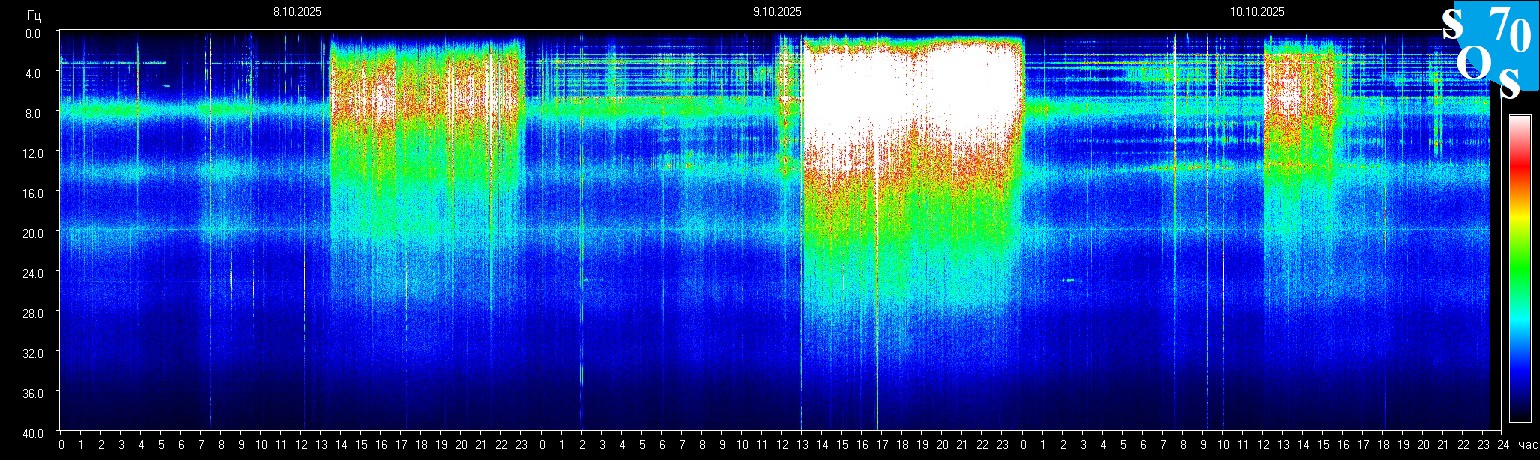
Task: Click the short burst on 10.10.2025
Action: point(1298,100)
